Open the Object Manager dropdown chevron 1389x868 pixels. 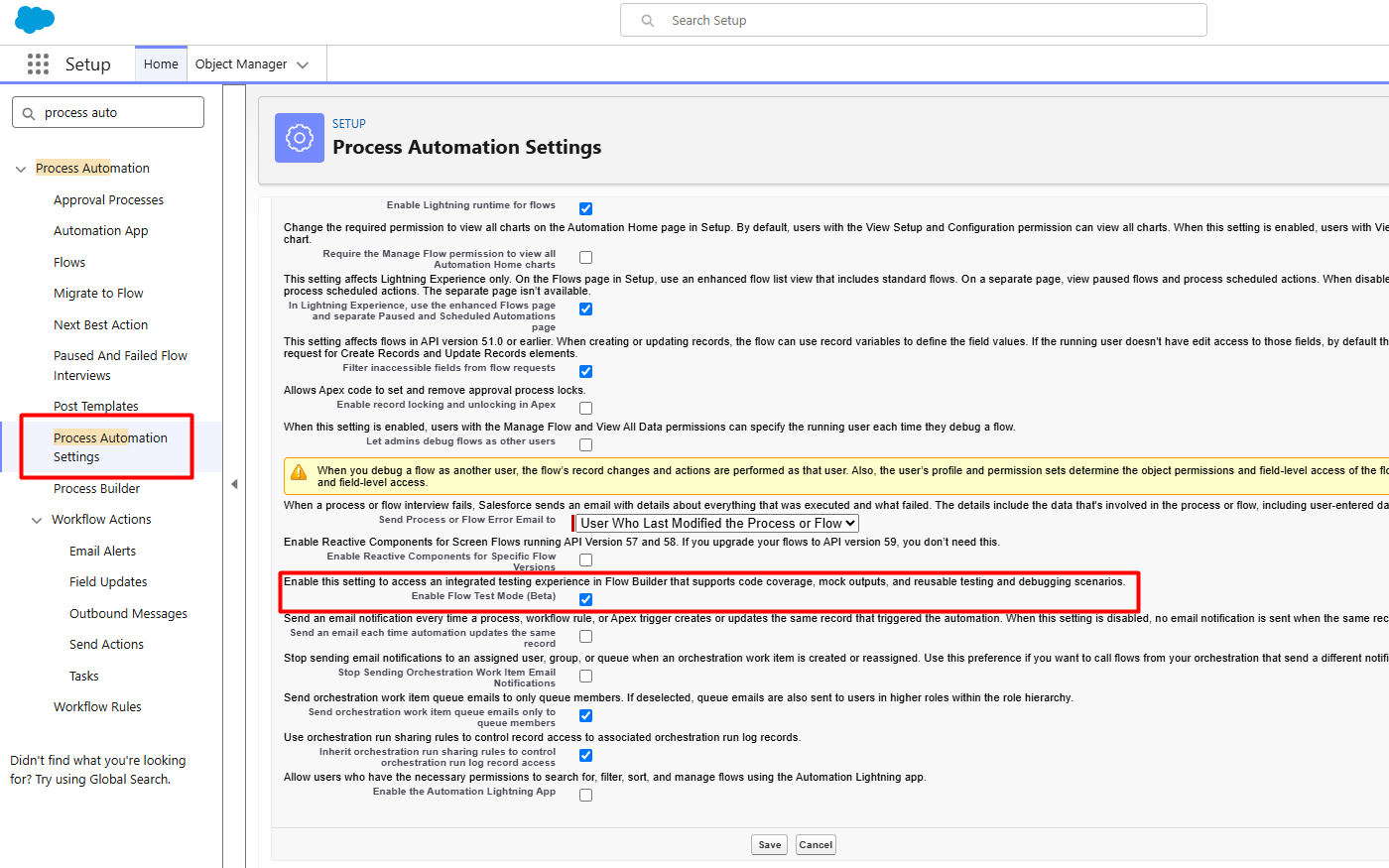coord(303,64)
